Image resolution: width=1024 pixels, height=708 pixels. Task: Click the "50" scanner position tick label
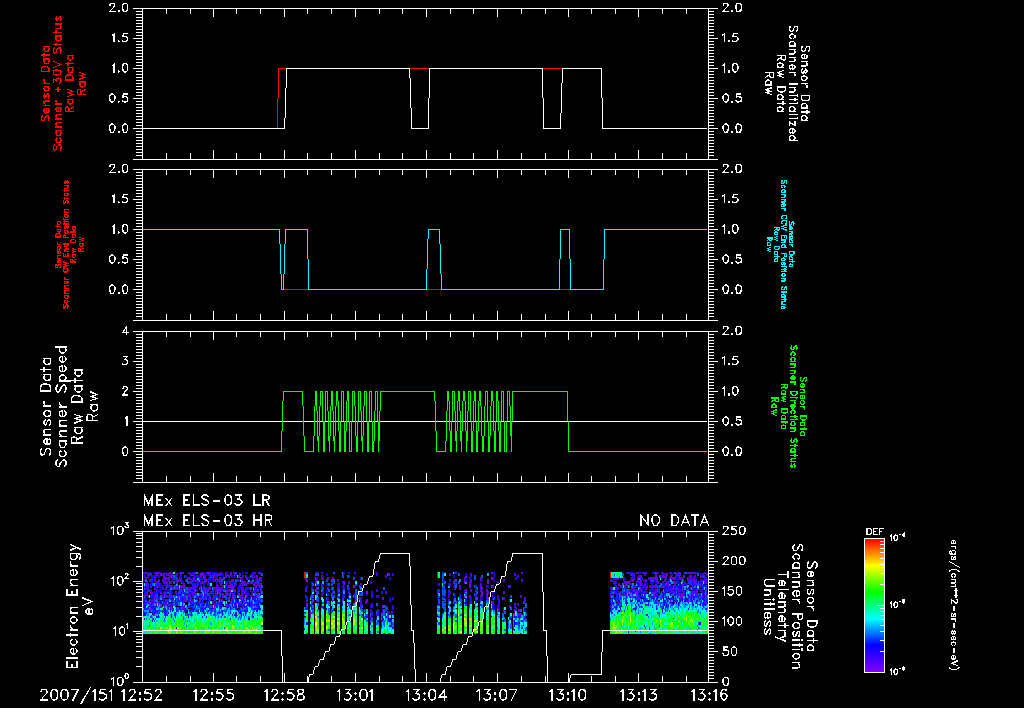point(730,651)
